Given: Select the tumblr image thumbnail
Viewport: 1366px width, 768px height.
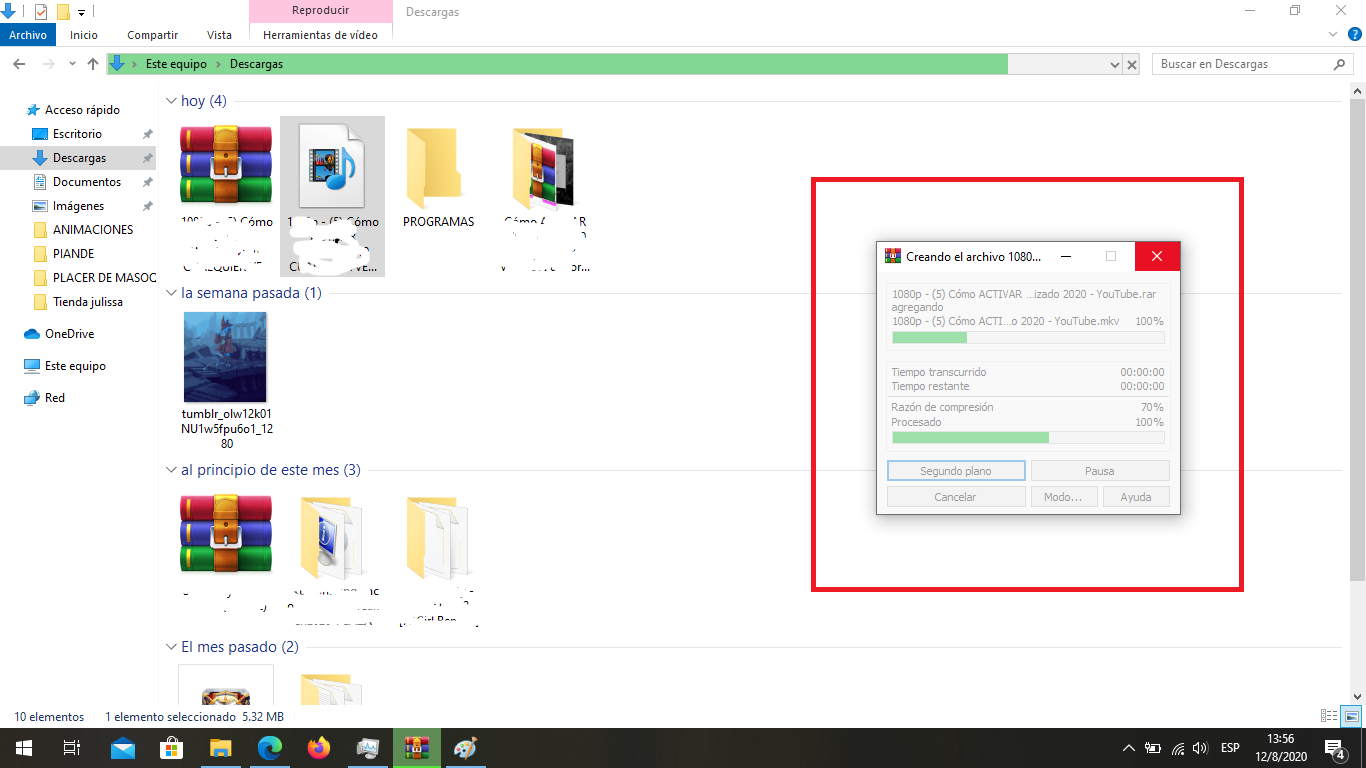Looking at the screenshot, I should 225,357.
